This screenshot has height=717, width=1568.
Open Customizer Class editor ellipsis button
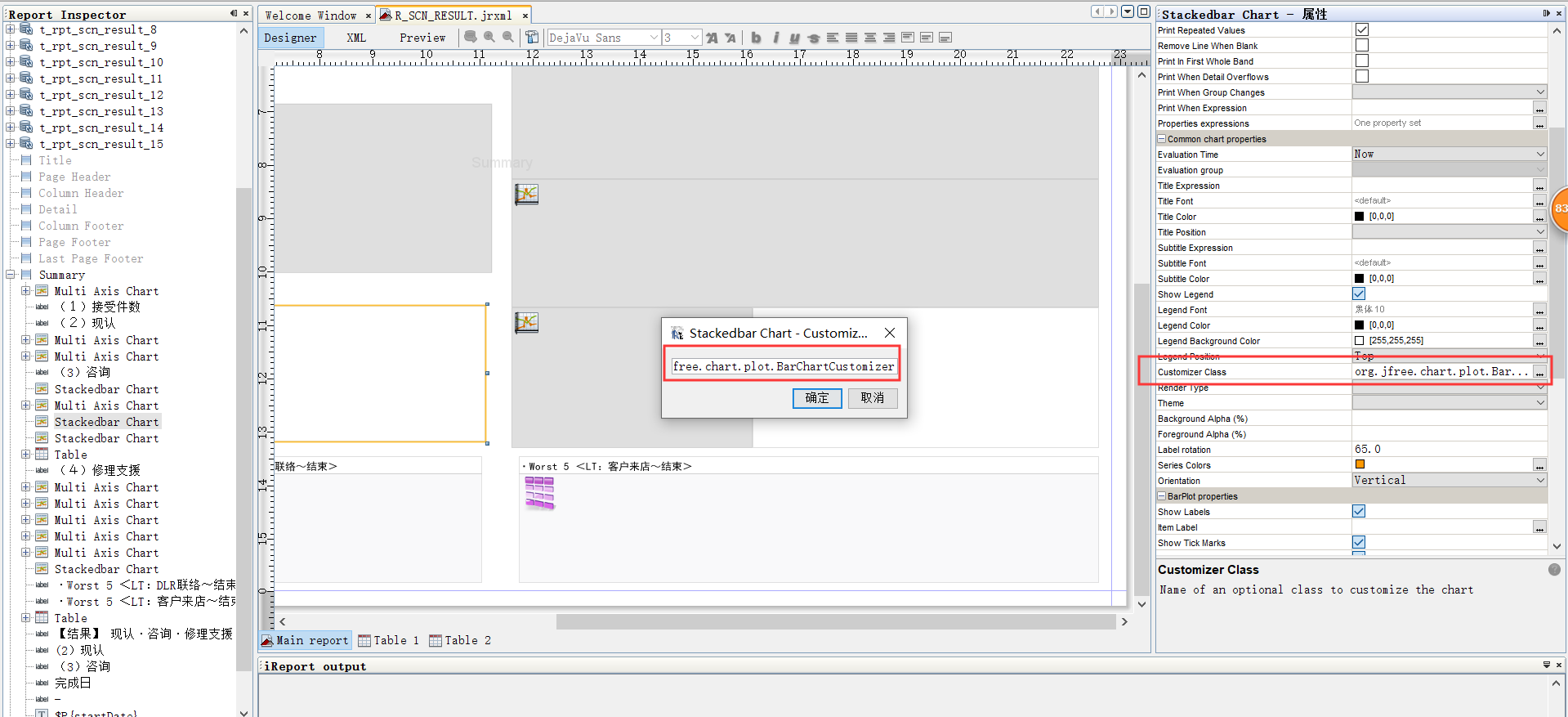point(1539,372)
